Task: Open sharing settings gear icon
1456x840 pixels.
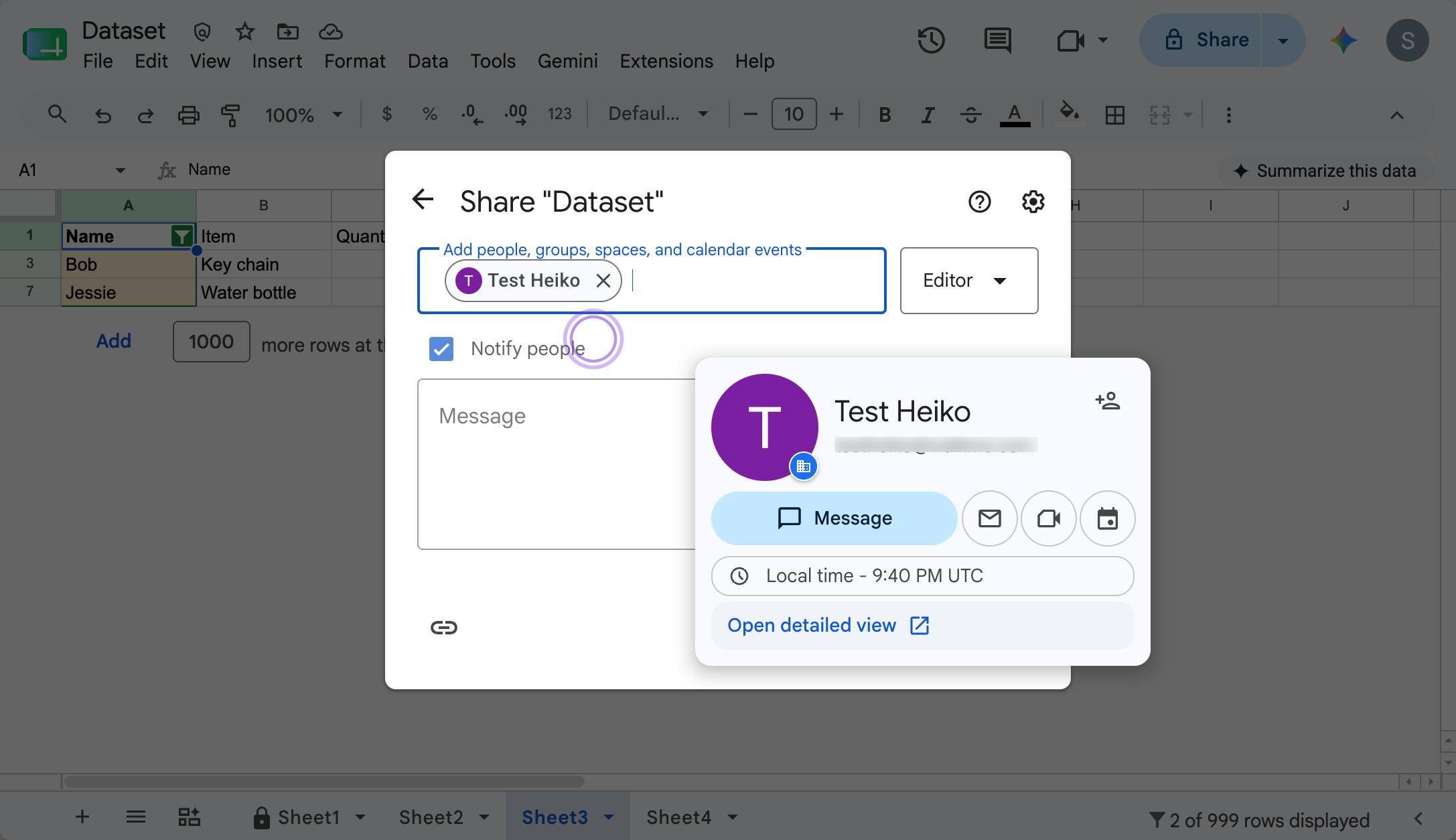Action: [1033, 202]
